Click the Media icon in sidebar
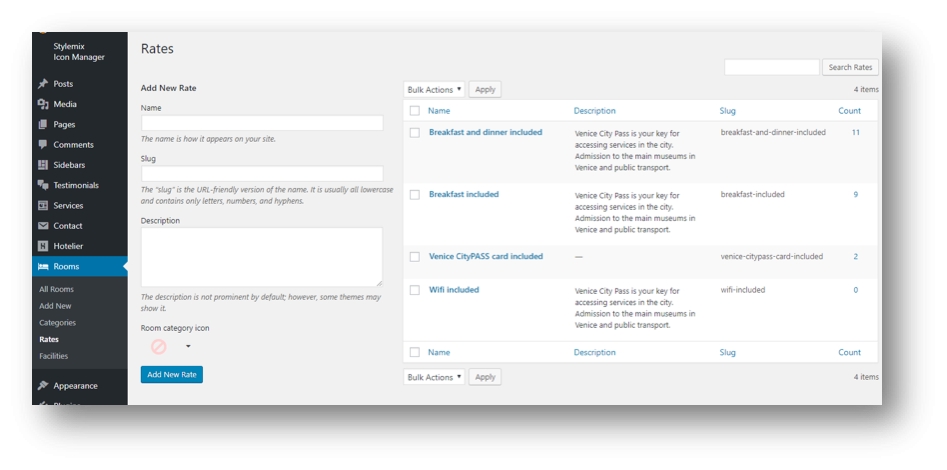 tap(43, 104)
